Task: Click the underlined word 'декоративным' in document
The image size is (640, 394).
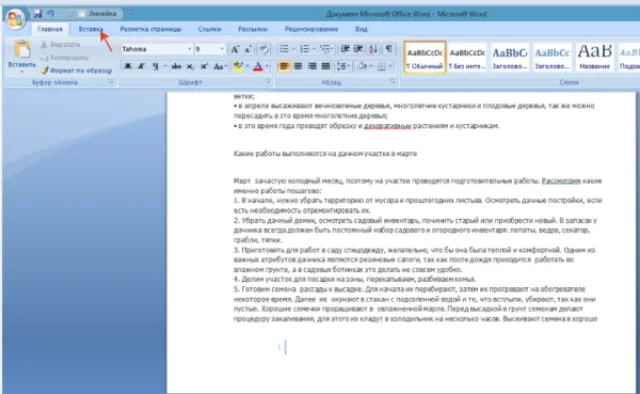Action: click(x=387, y=126)
